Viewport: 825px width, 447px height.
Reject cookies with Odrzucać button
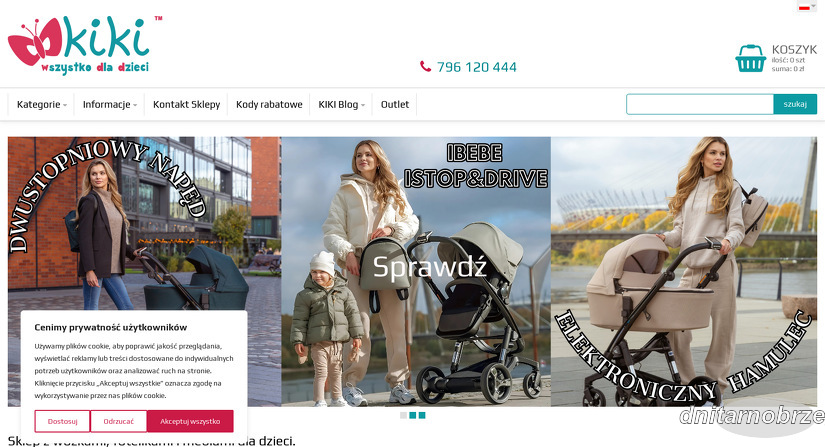(118, 421)
